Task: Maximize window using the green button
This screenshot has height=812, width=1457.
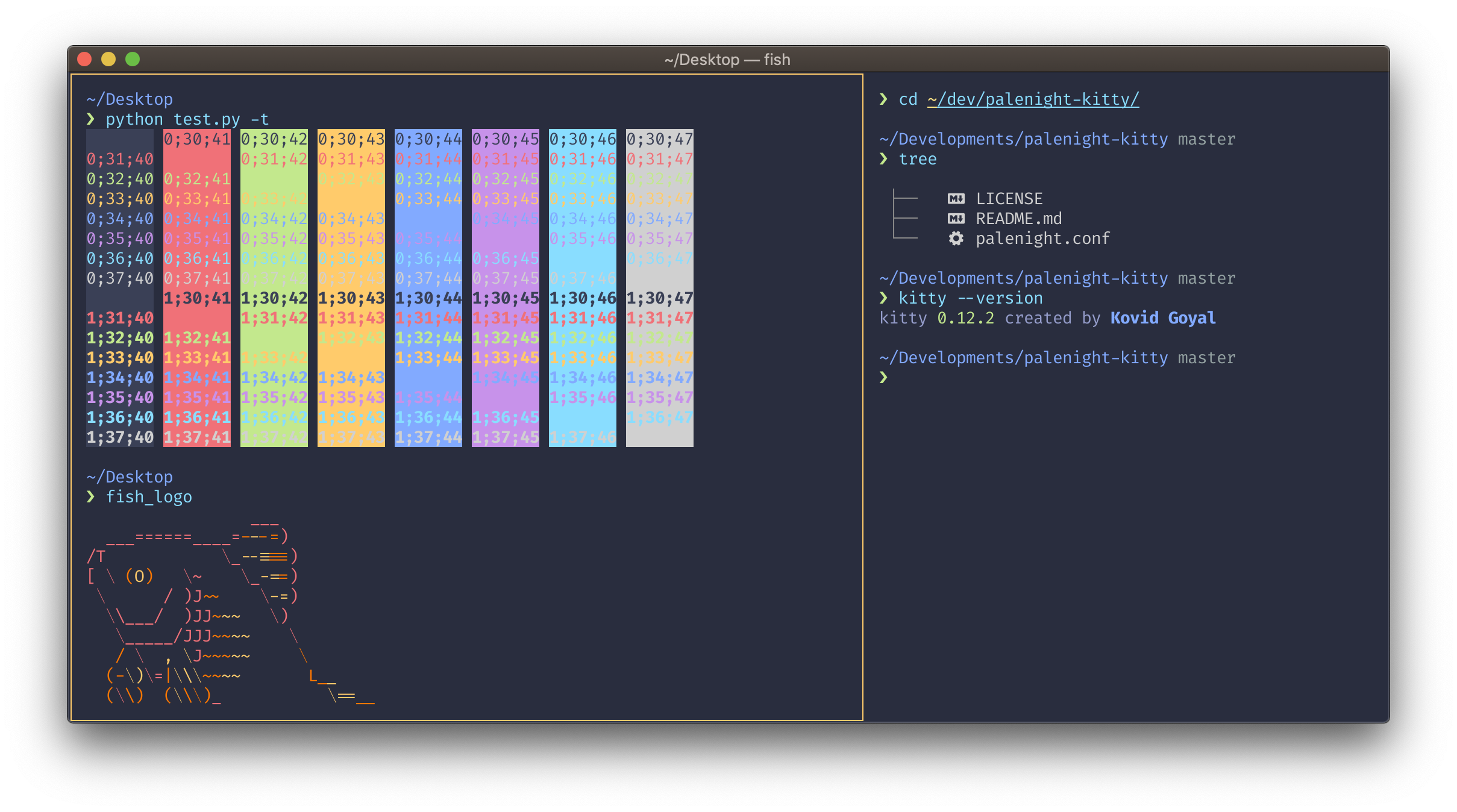Action: point(133,59)
